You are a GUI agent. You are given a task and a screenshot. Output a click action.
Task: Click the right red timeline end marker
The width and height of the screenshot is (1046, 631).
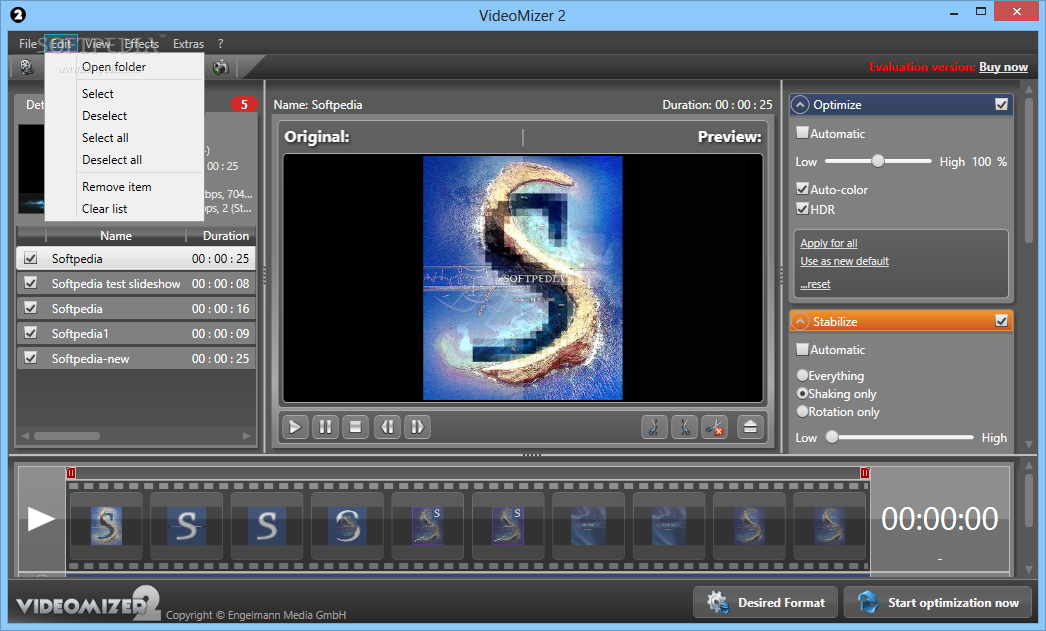point(865,473)
